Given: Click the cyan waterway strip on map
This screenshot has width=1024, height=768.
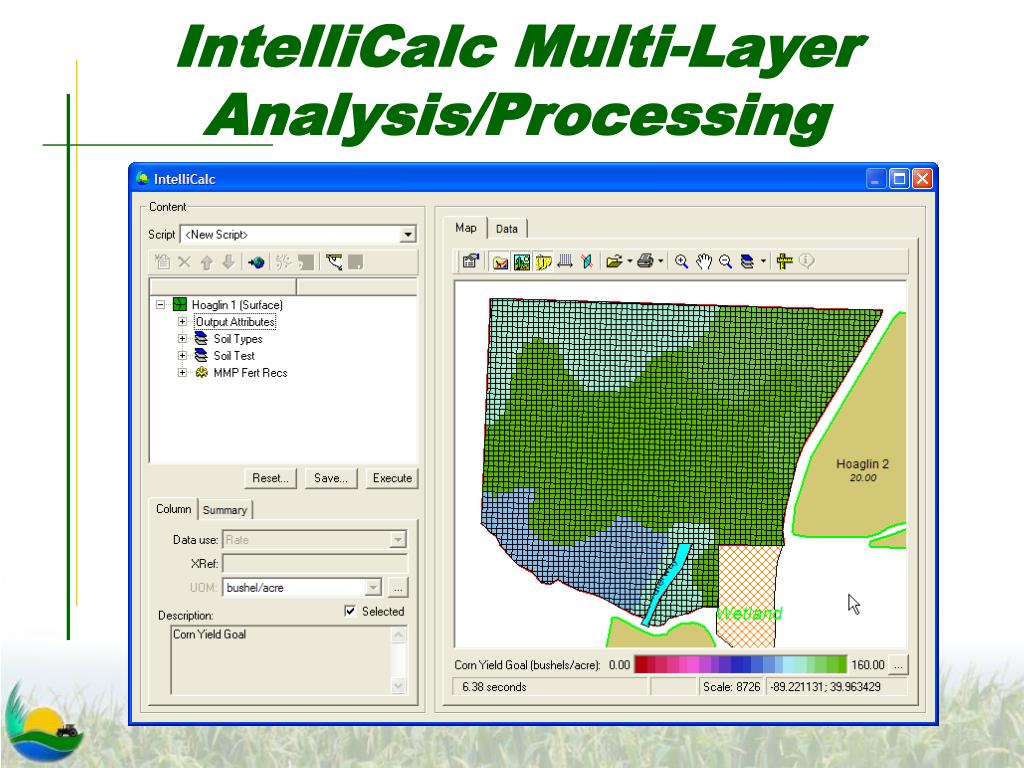Looking at the screenshot, I should click(x=667, y=583).
